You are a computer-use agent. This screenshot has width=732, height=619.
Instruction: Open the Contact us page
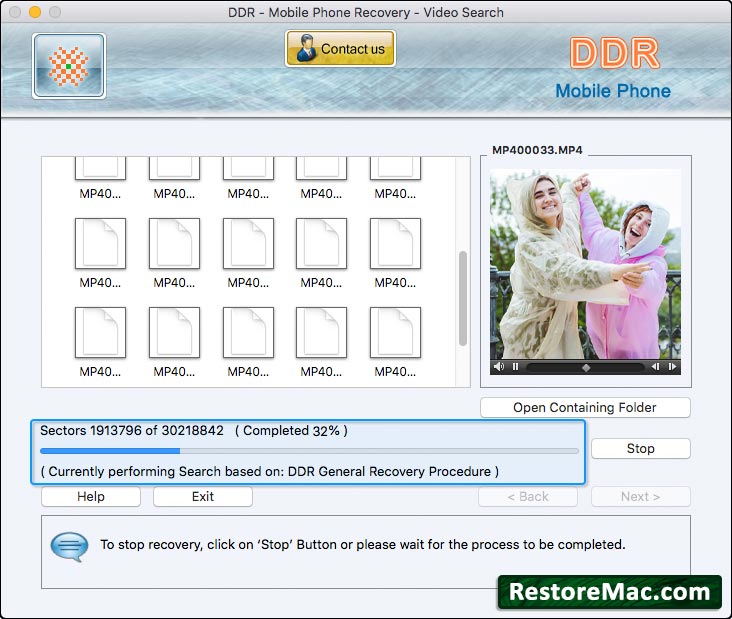pyautogui.click(x=340, y=49)
